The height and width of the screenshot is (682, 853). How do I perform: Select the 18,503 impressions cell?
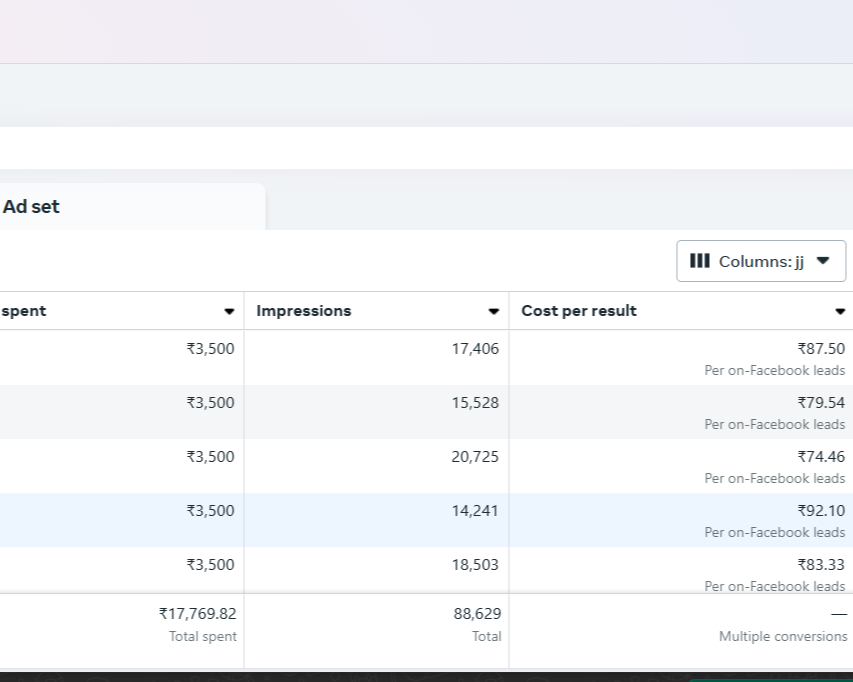click(x=475, y=565)
